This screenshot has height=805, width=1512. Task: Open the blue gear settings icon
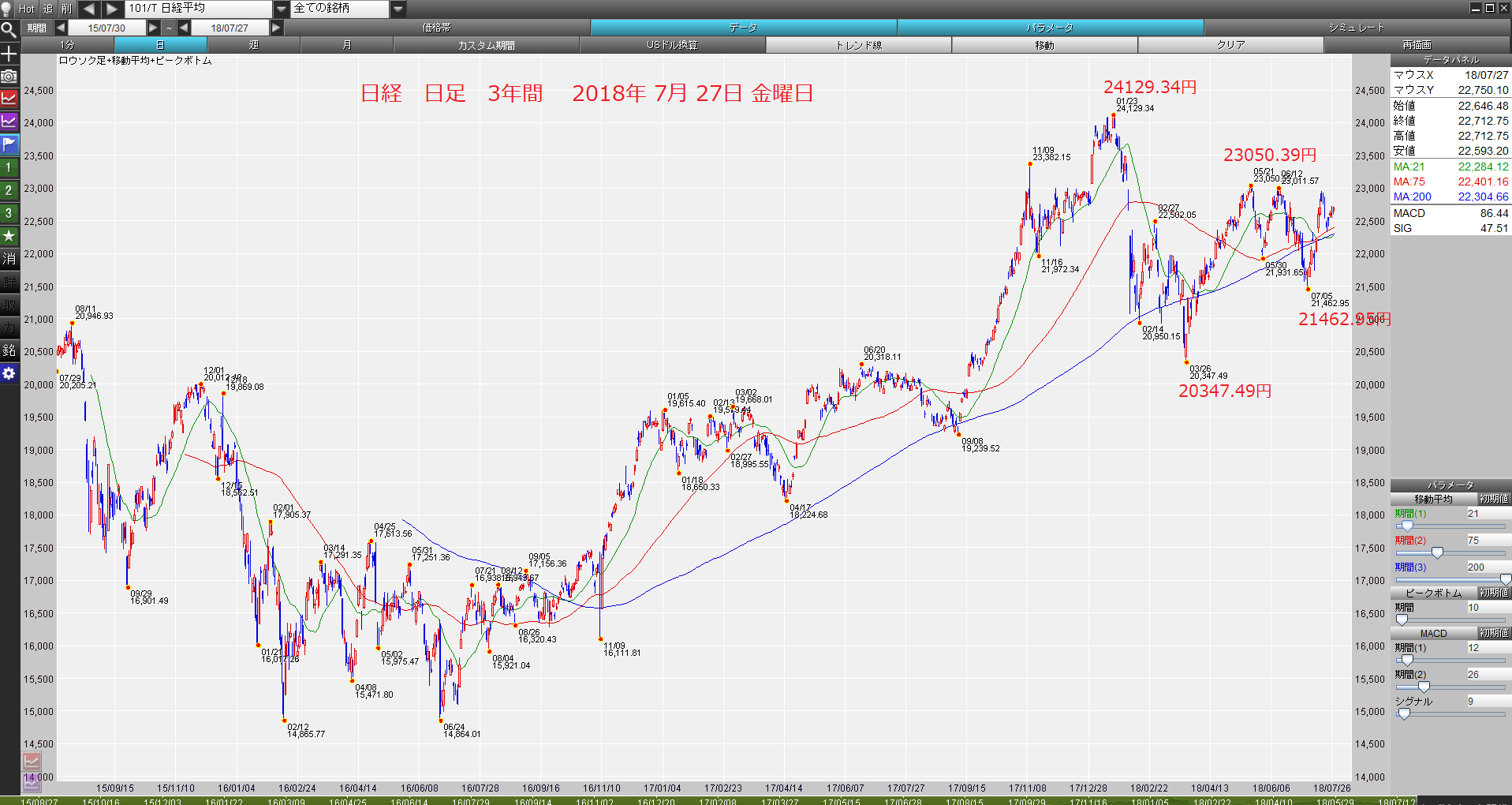pos(9,373)
